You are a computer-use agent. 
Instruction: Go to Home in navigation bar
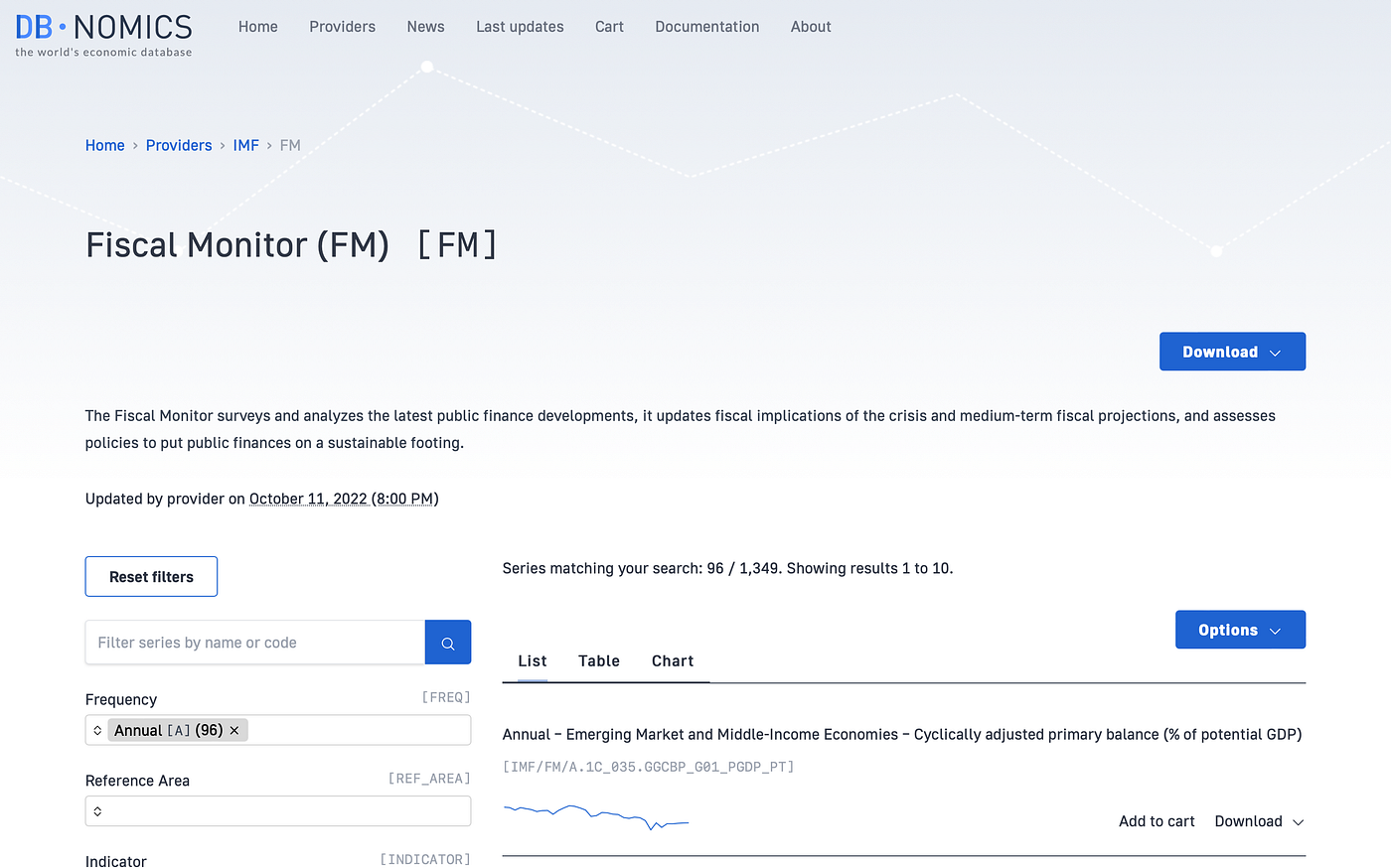(x=258, y=27)
